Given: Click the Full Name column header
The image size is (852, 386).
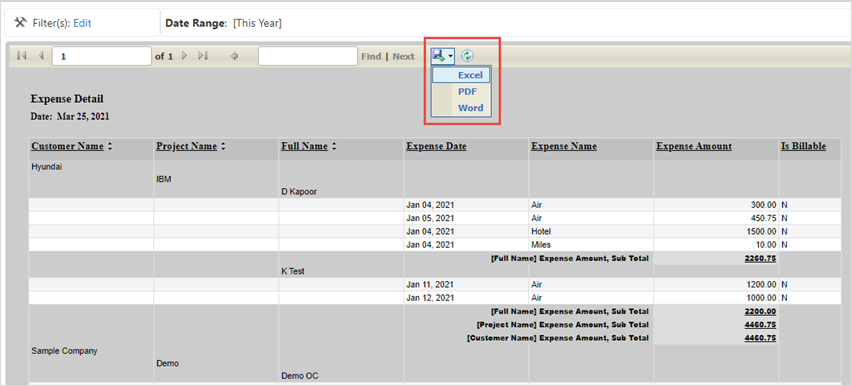Looking at the screenshot, I should [x=304, y=146].
